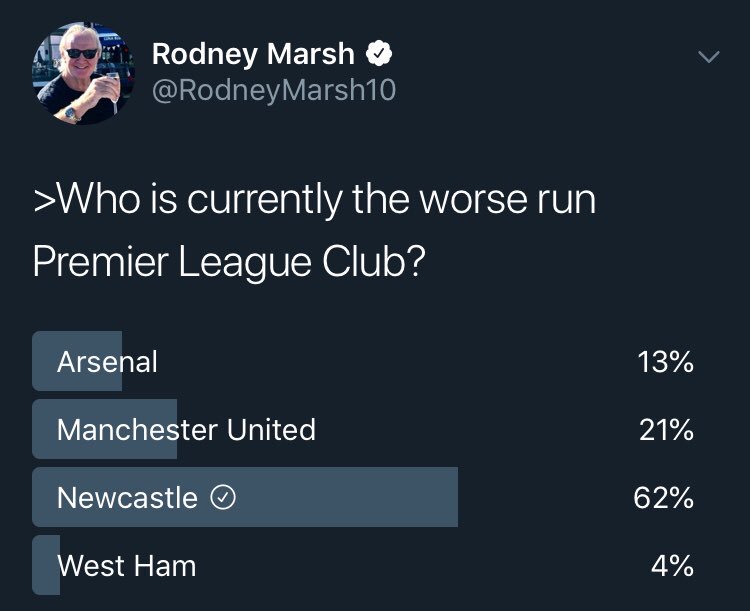Viewport: 750px width, 611px height.
Task: Click the Newcastle poll bar fill
Action: coord(245,498)
